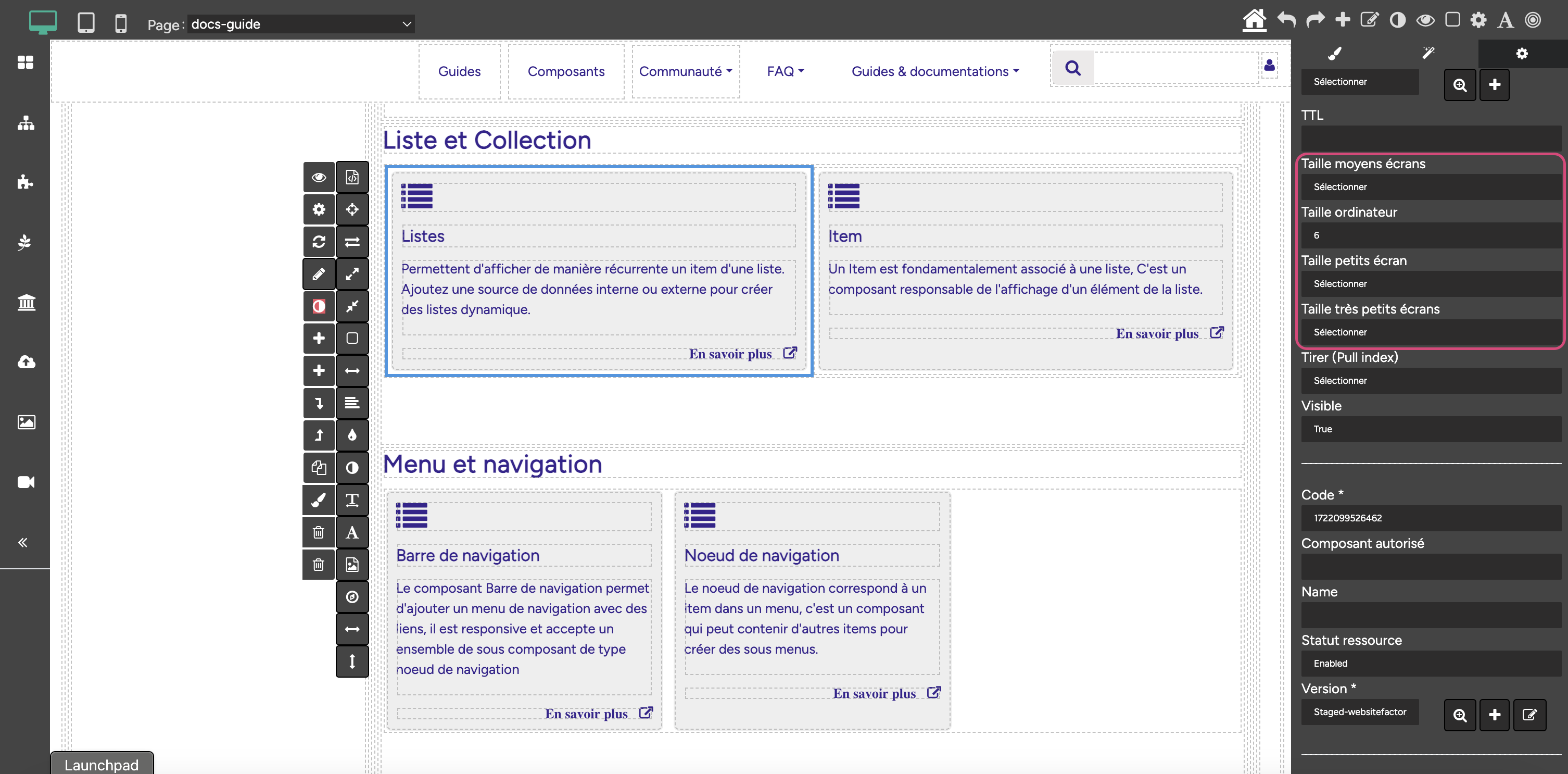1568x774 pixels.
Task: Refresh the component with circular arrows icon
Action: point(319,242)
